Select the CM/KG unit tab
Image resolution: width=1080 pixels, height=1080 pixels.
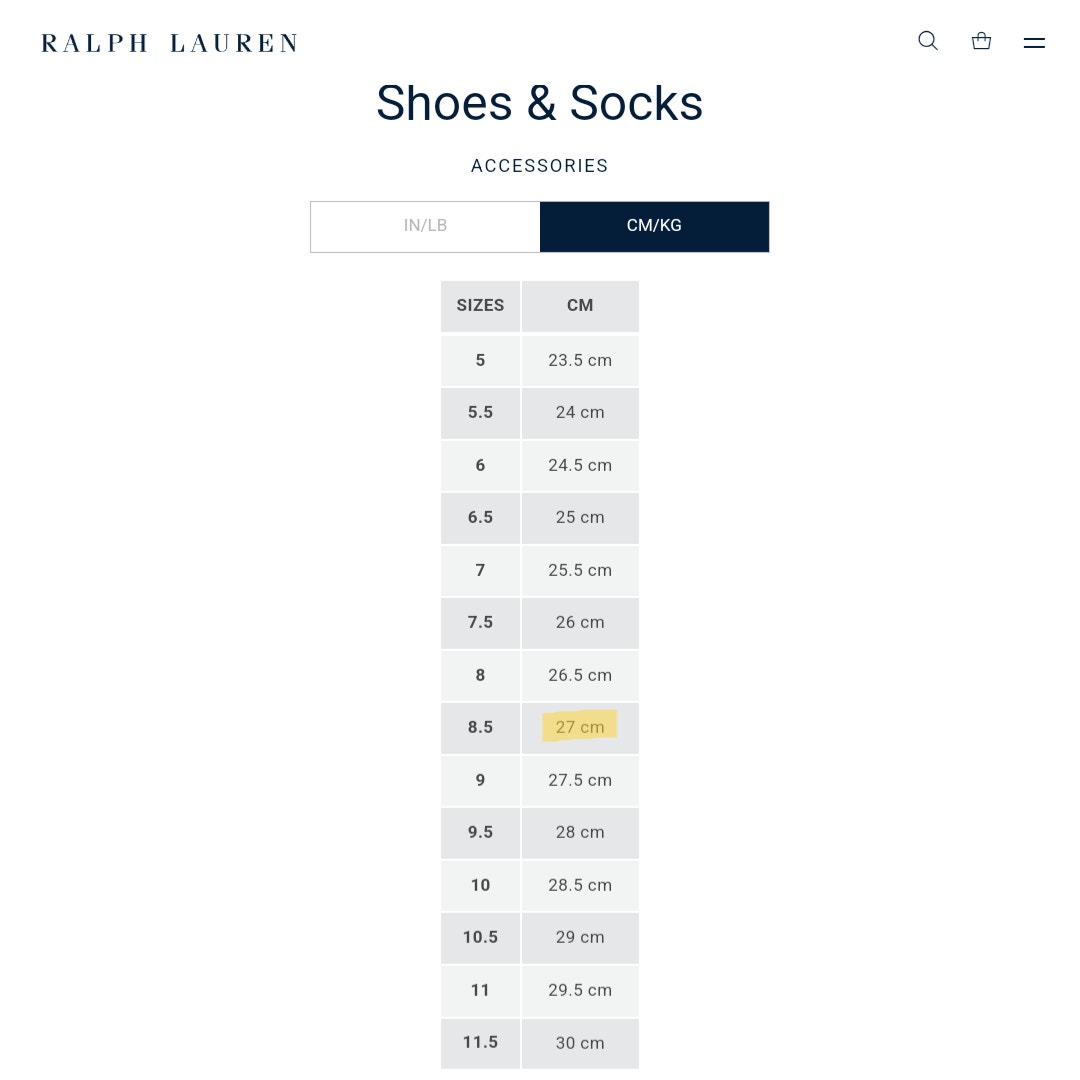(x=654, y=227)
